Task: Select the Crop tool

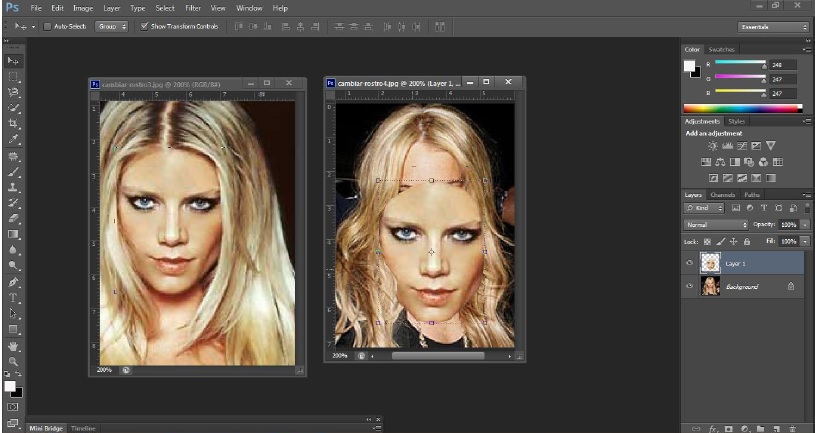Action: click(x=14, y=123)
